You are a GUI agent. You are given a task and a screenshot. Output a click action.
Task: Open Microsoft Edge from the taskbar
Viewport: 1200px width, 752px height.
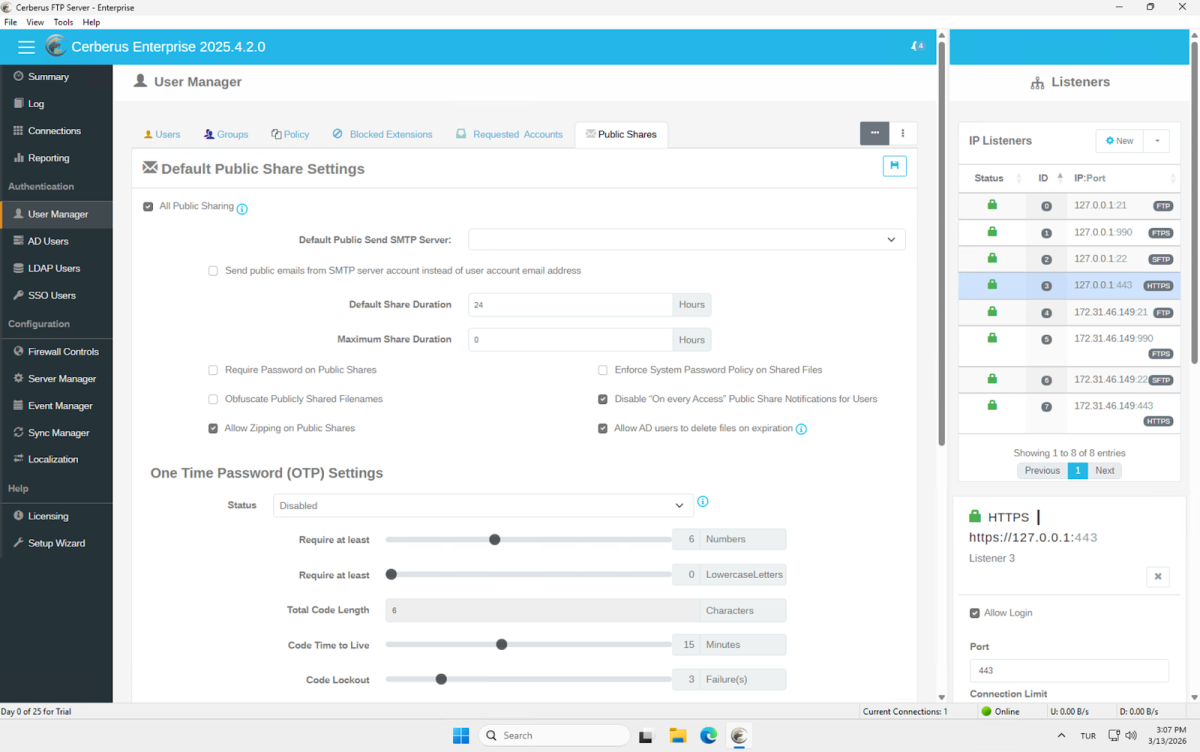(708, 735)
